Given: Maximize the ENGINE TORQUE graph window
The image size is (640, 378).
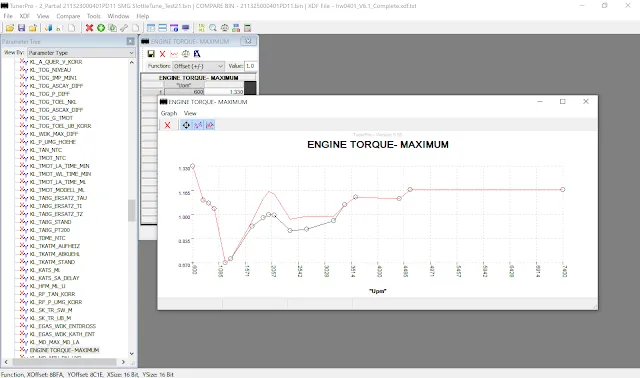Looking at the screenshot, I should 562,101.
